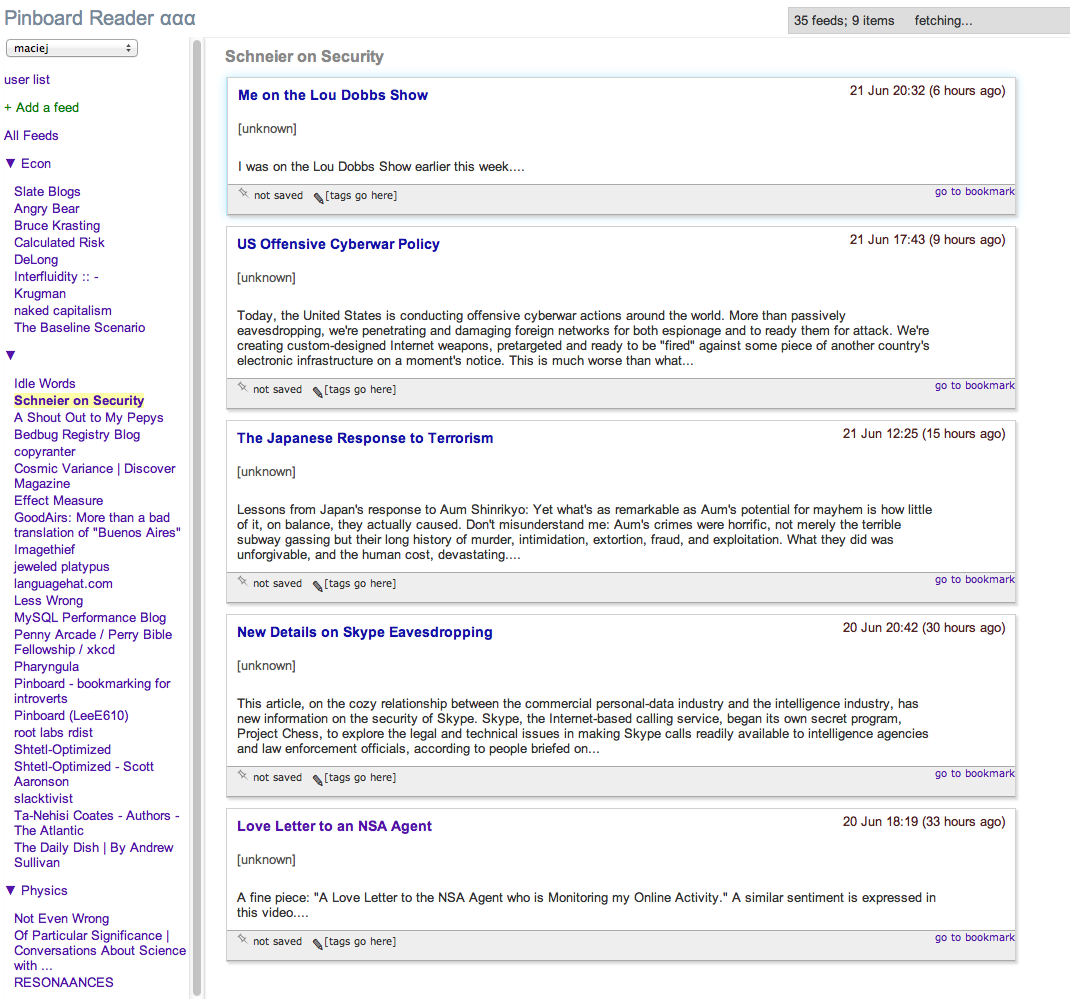Click the tag pencil icon on 'The Japanese Response to Terrorism'
Viewport: 1070px width, 999px height.
tap(318, 585)
